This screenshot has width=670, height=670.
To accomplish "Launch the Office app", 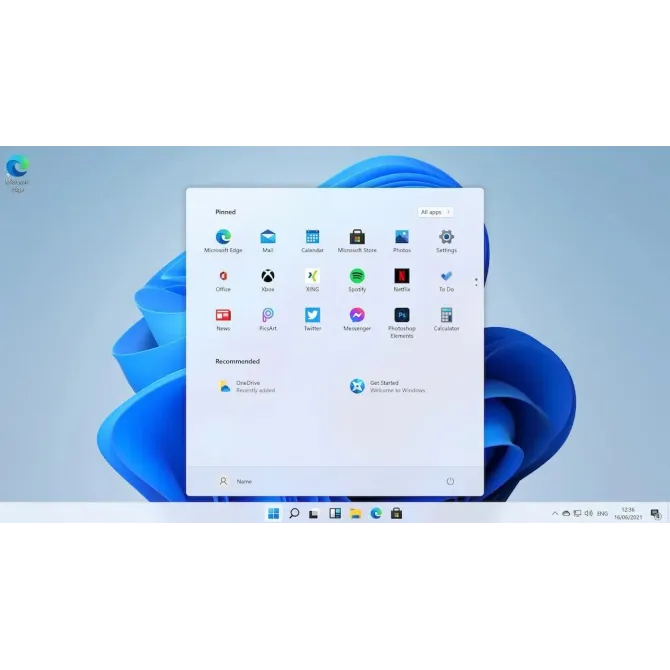I will click(223, 280).
